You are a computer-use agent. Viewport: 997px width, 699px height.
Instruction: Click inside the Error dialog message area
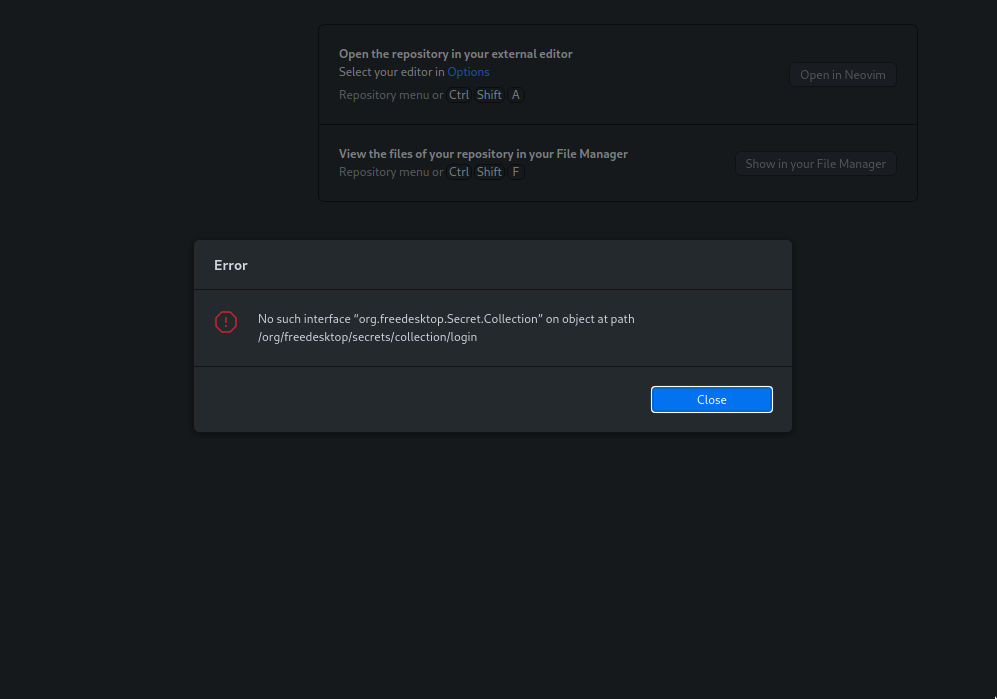(492, 328)
